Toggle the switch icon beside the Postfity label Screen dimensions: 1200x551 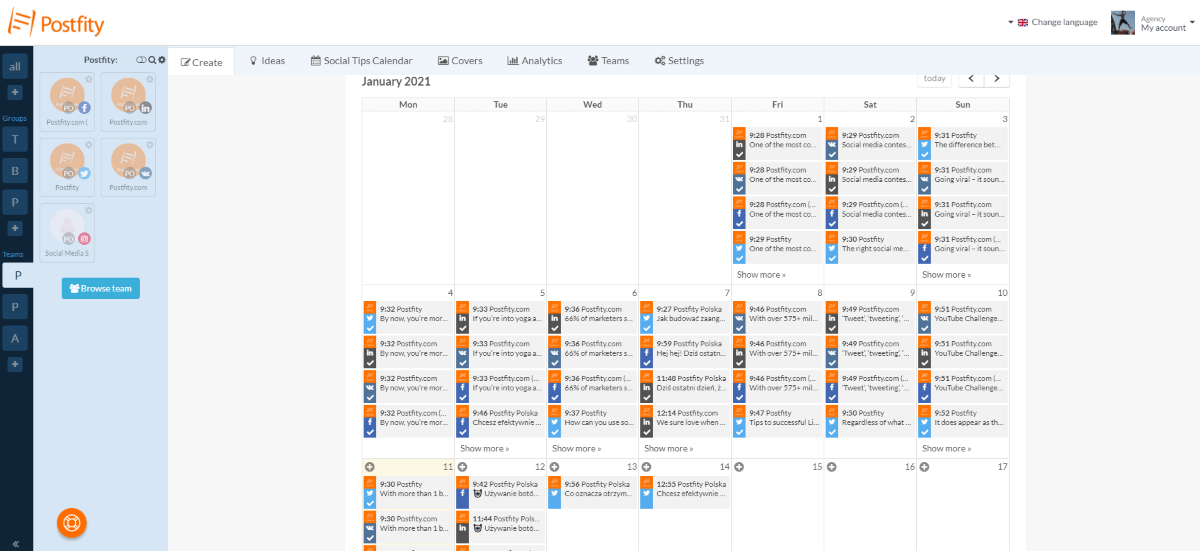tap(142, 60)
